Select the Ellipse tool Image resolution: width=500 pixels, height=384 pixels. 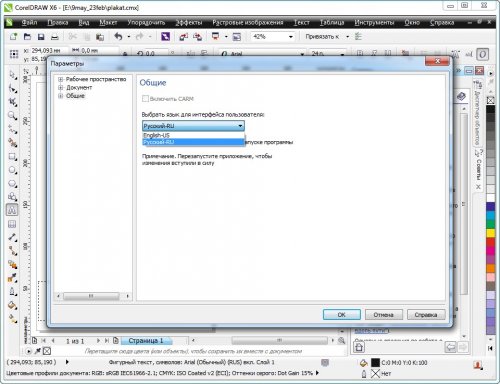[x=12, y=170]
